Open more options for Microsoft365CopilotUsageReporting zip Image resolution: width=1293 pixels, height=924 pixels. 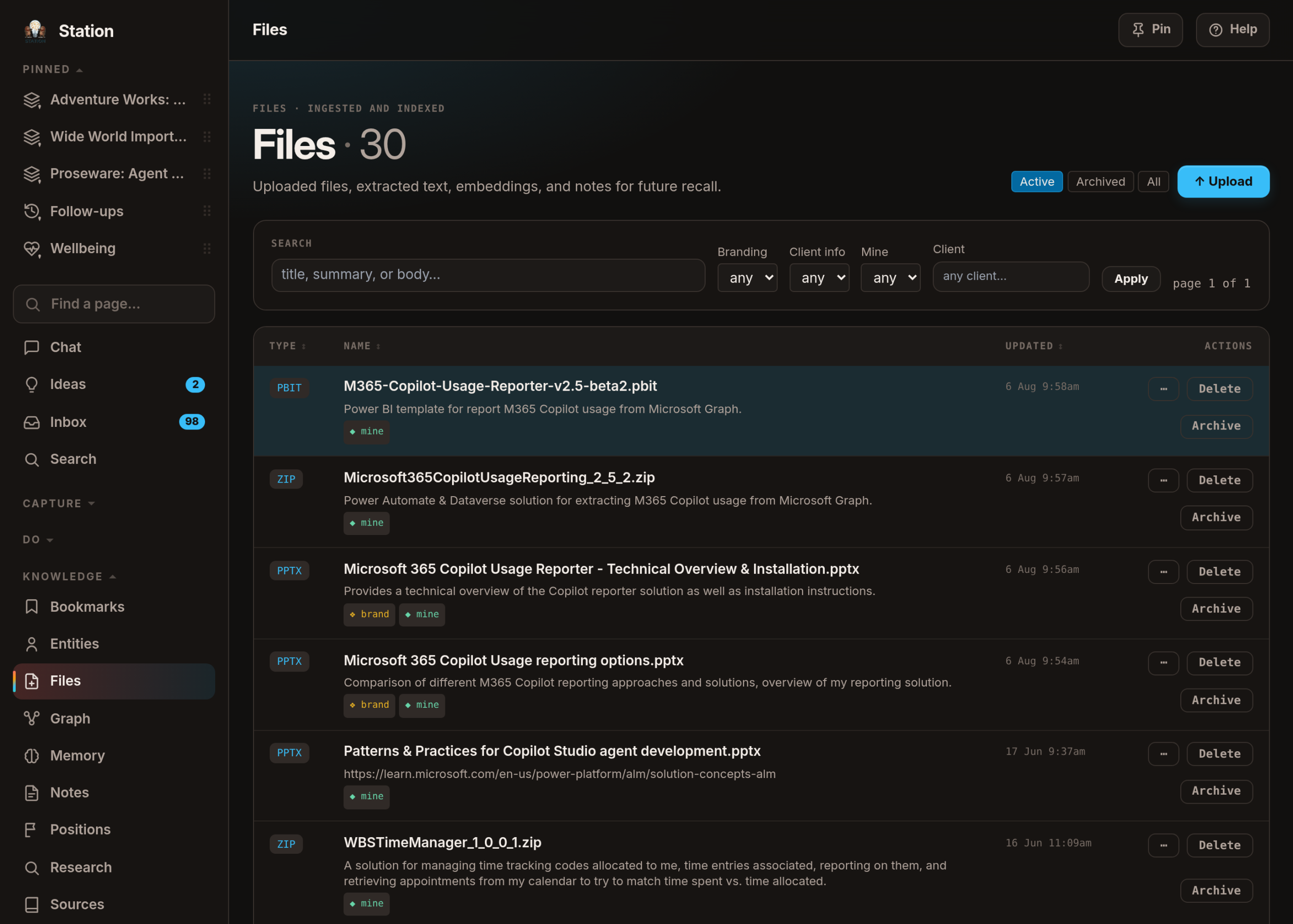click(x=1163, y=480)
